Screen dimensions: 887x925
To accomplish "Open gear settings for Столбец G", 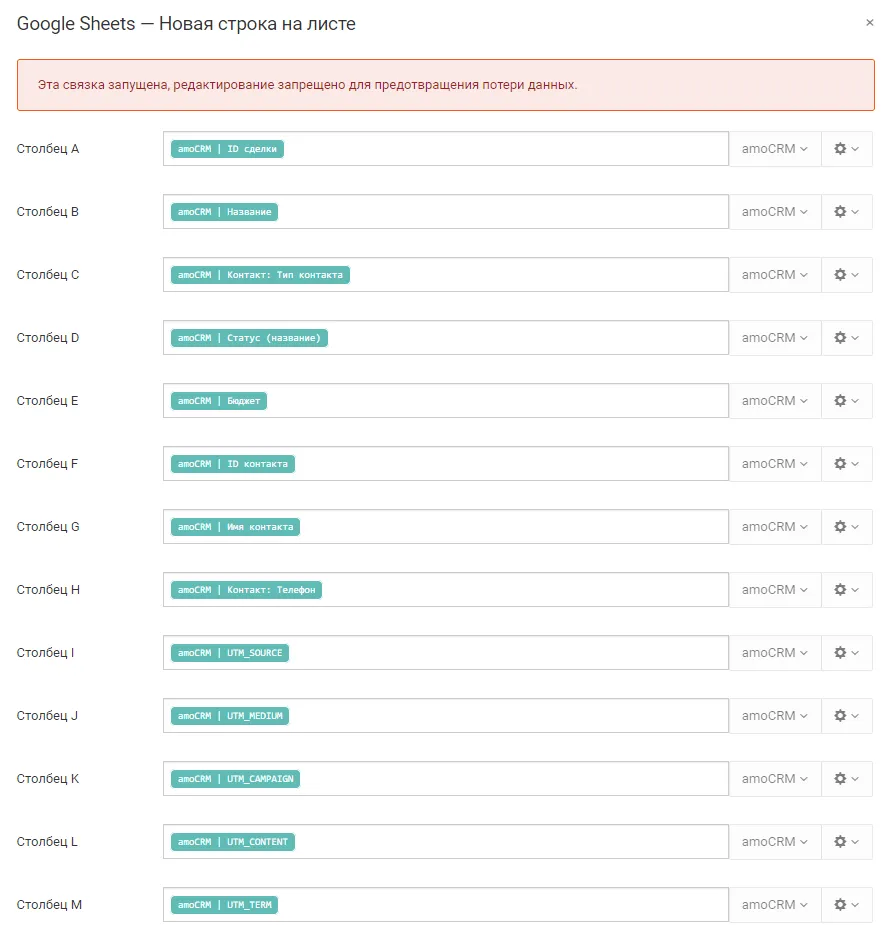I will 847,527.
